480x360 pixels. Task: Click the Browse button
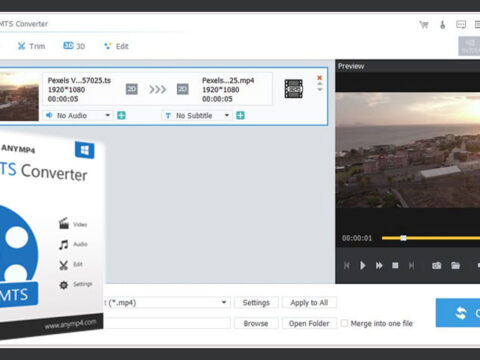pos(256,323)
